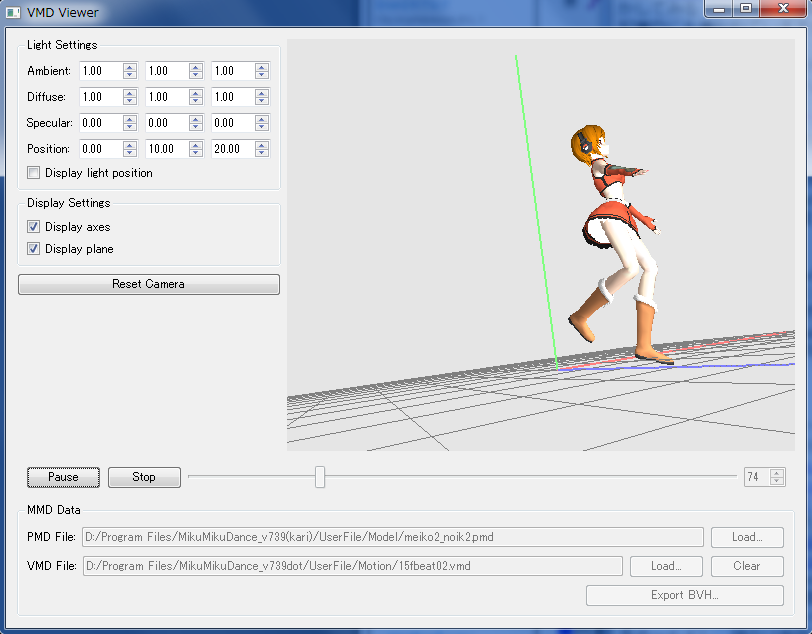The height and width of the screenshot is (634, 812).
Task: Increase second Specular value with up arrow
Action: (196, 119)
